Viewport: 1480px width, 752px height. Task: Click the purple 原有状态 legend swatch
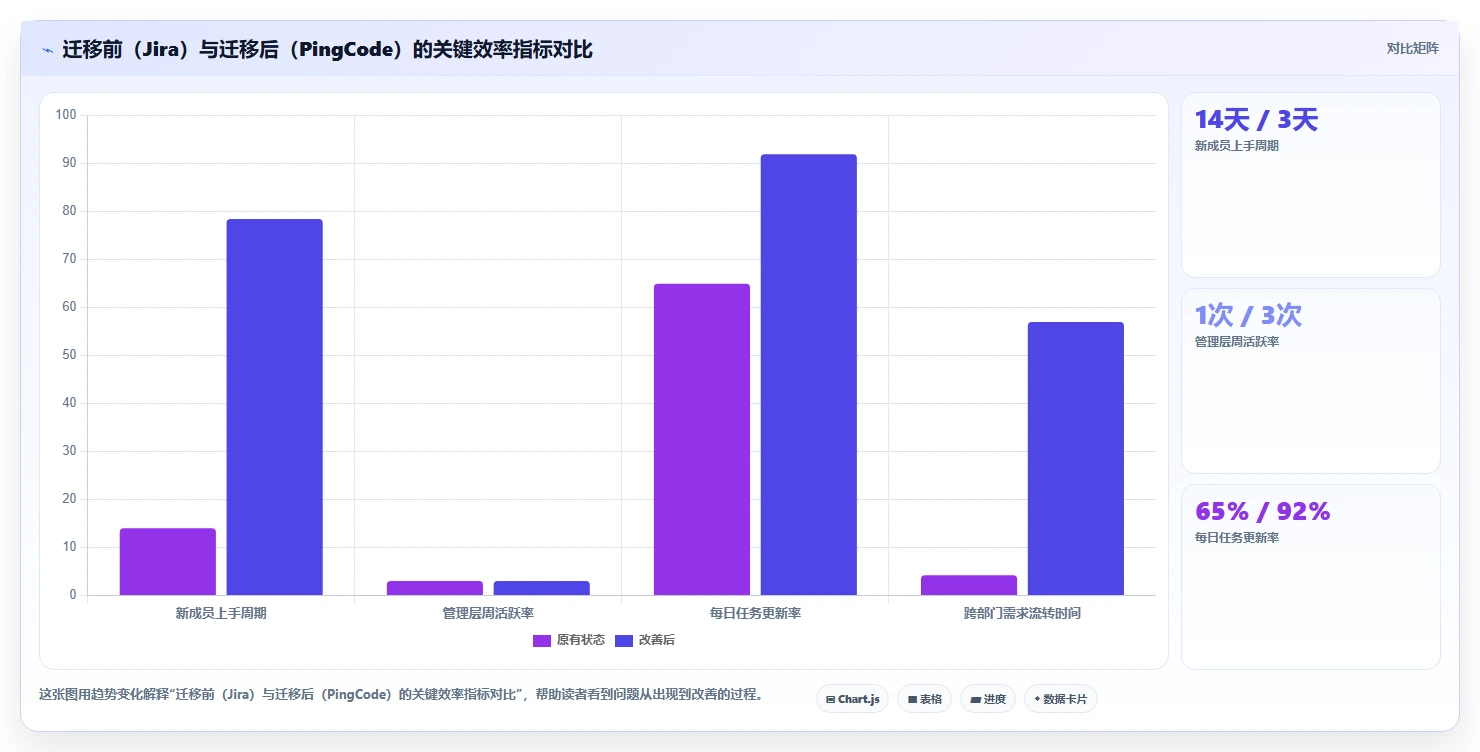tap(542, 640)
